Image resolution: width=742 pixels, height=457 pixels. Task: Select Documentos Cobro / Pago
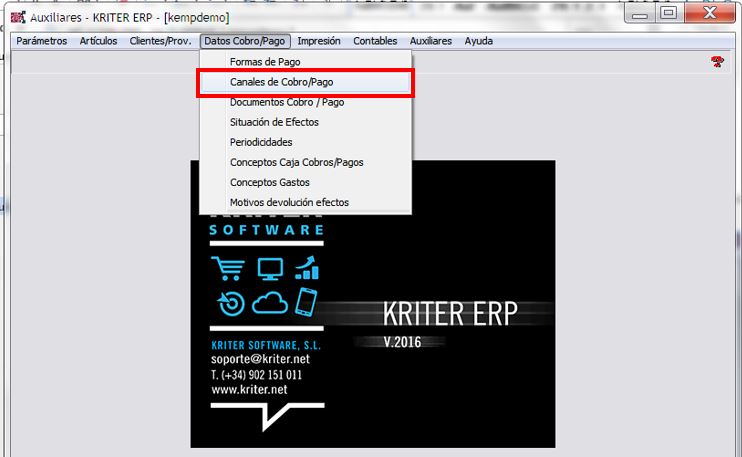pos(305,102)
